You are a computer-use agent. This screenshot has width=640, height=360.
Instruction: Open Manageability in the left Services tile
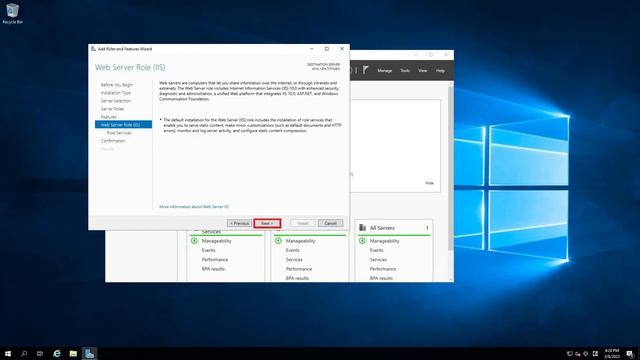[x=216, y=241]
